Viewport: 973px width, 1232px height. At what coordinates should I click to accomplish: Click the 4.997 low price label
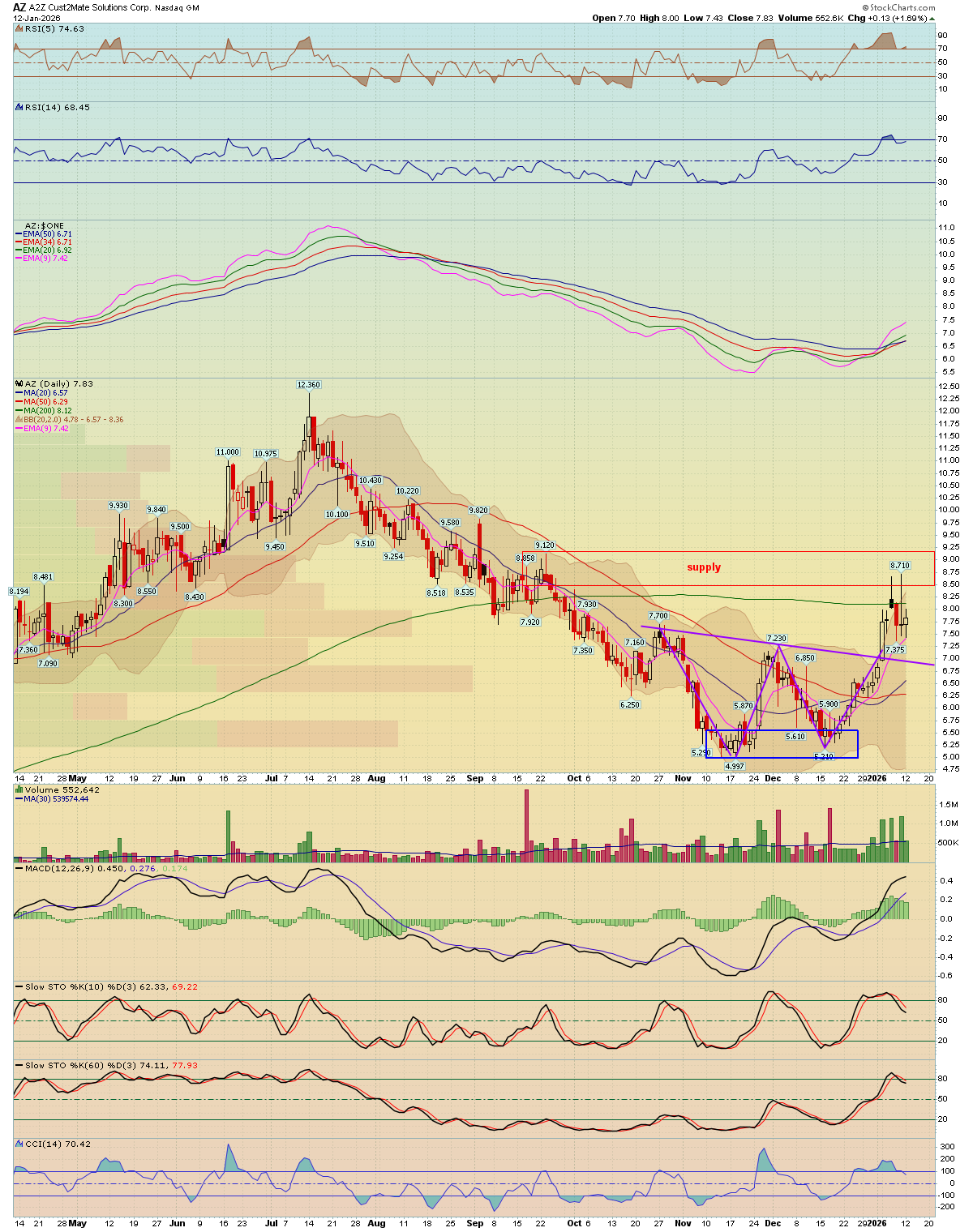[x=734, y=766]
